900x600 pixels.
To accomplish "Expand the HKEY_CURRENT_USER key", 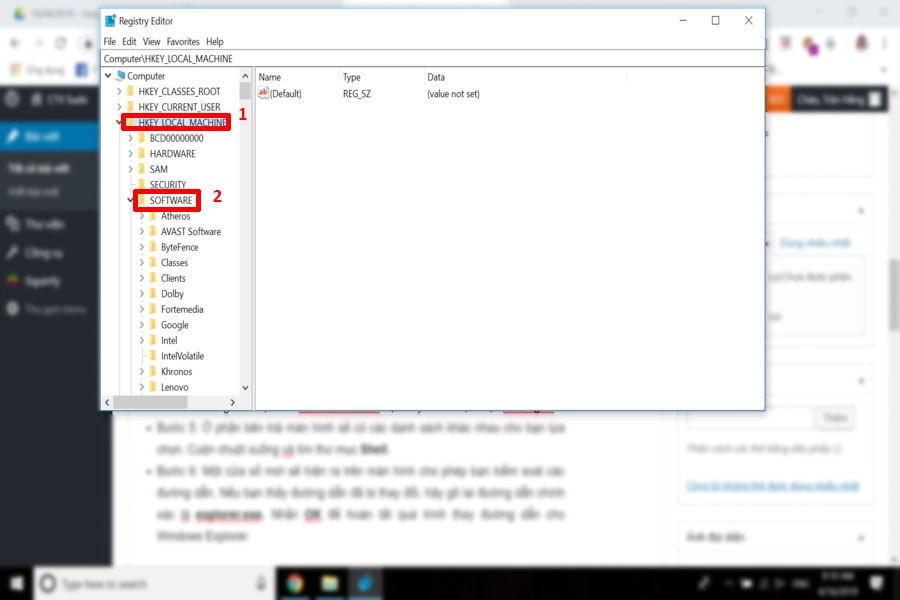I will [119, 107].
